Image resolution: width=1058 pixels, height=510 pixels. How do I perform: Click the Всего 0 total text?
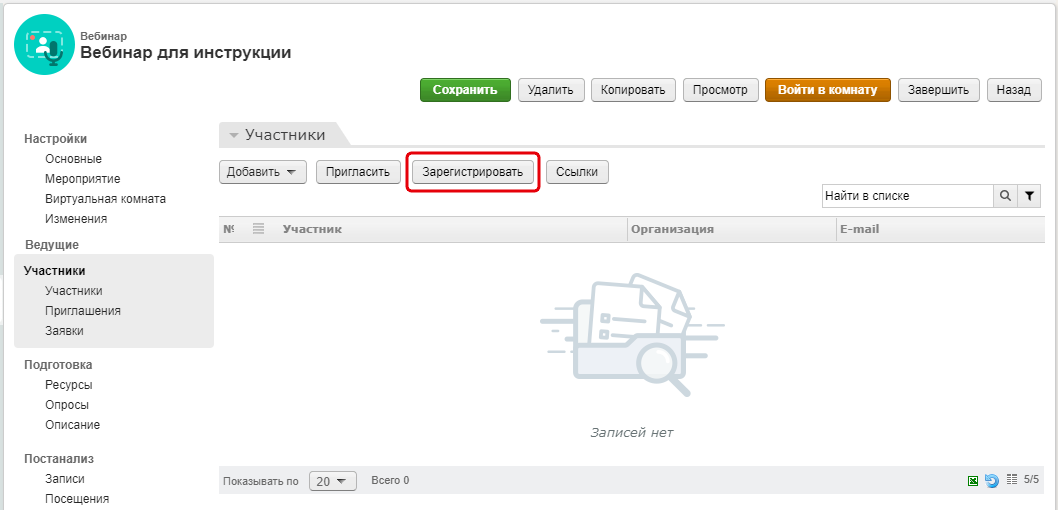[x=390, y=480]
